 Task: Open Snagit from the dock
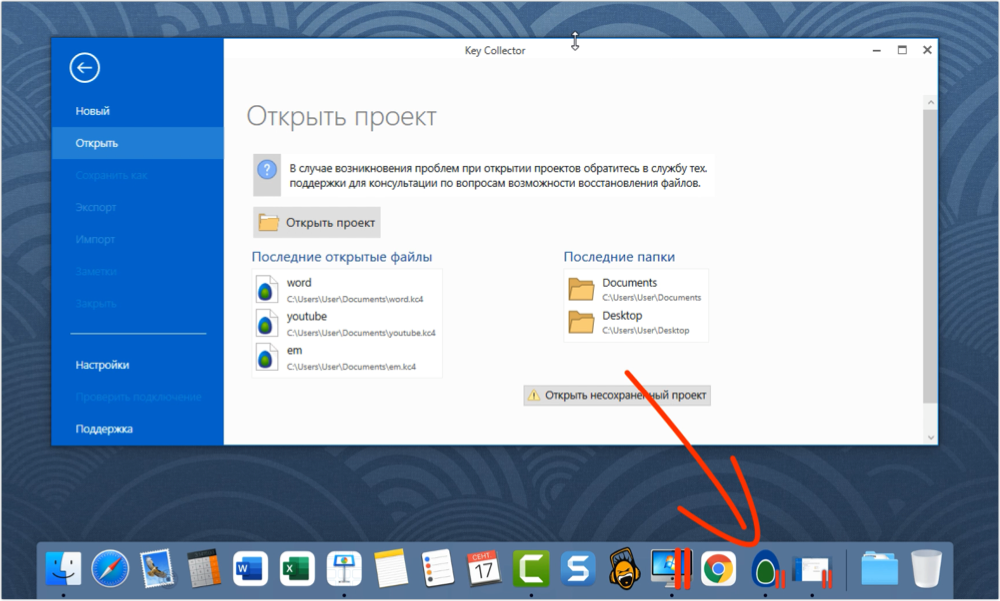578,567
